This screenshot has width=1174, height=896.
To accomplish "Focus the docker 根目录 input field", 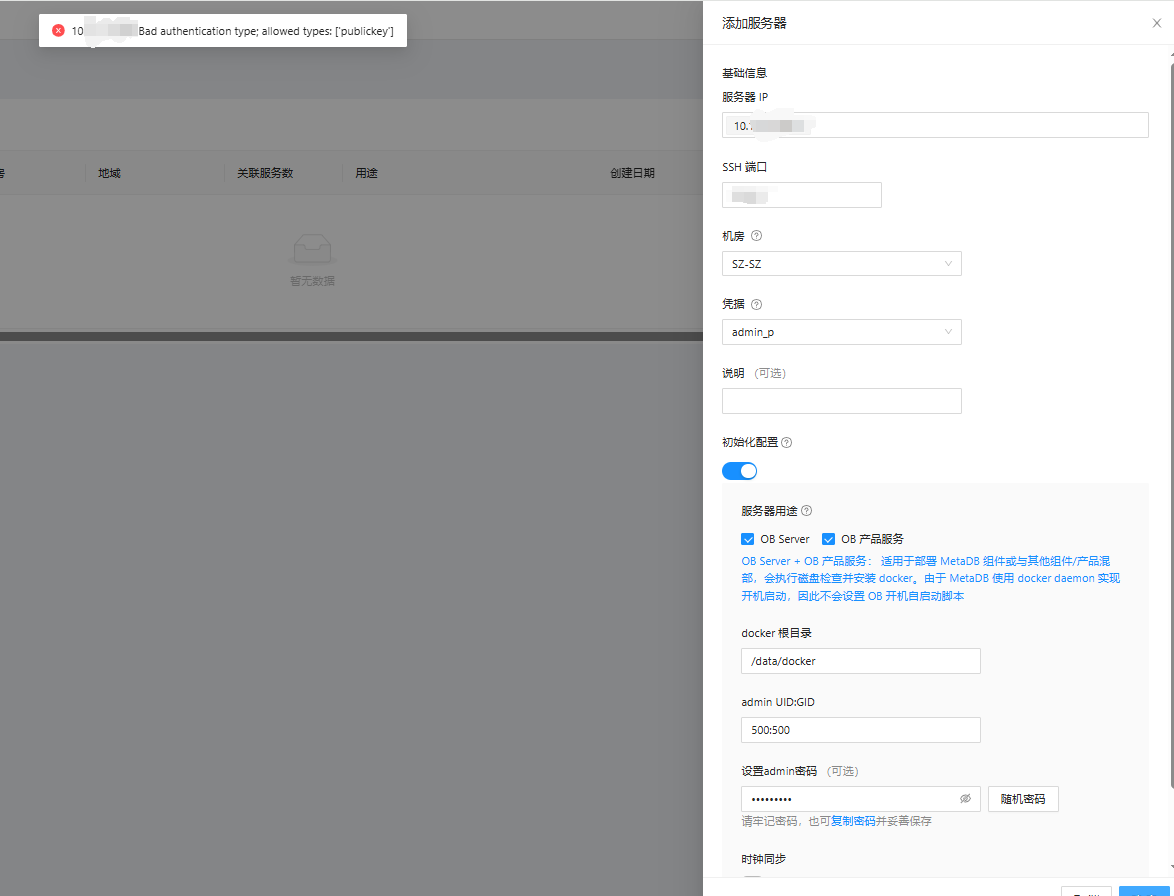I will (x=861, y=661).
